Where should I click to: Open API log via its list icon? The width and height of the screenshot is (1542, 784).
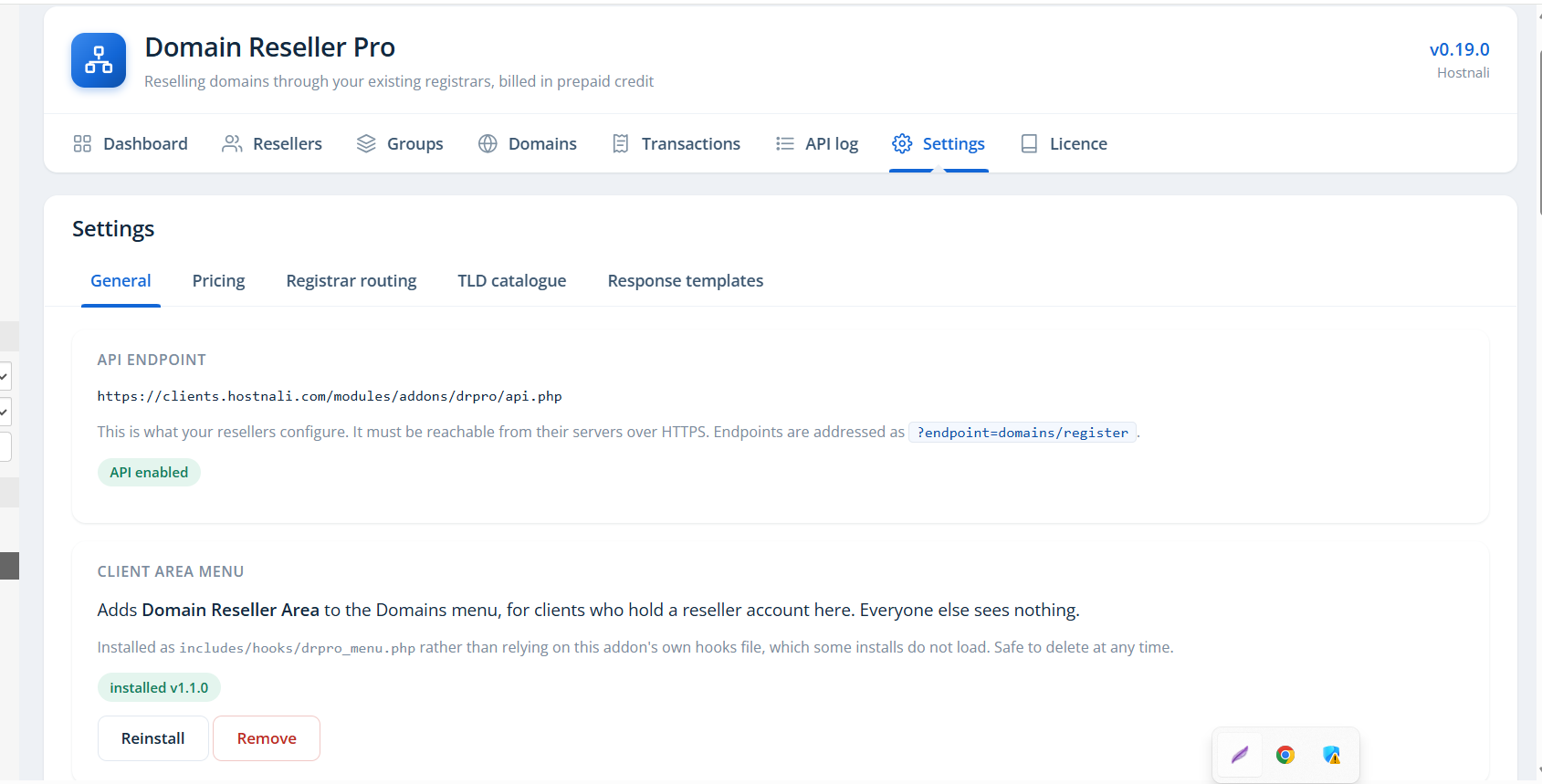tap(784, 143)
